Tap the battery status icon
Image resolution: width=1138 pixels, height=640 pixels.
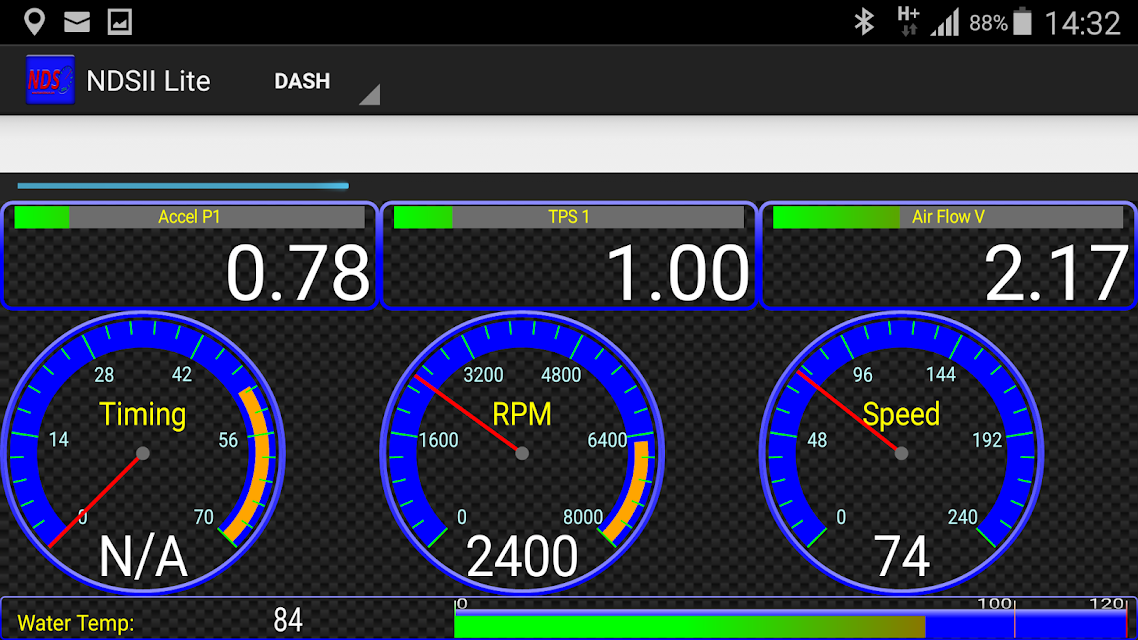(x=1023, y=22)
